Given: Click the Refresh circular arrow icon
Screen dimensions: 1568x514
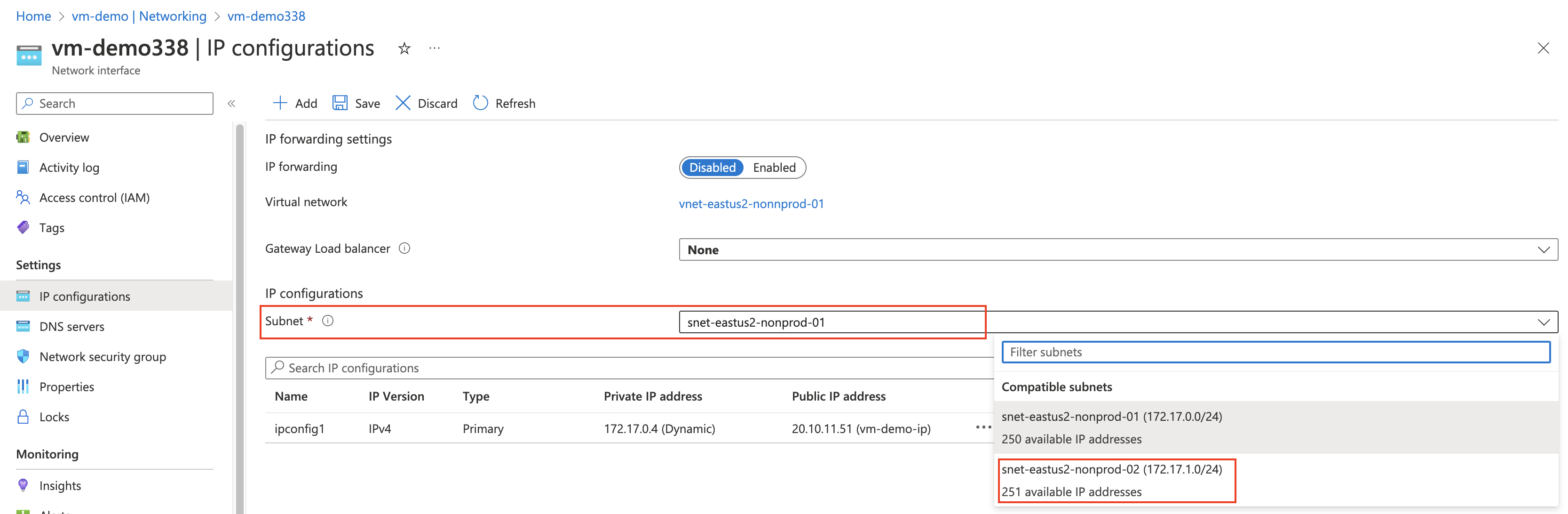Looking at the screenshot, I should (x=480, y=103).
